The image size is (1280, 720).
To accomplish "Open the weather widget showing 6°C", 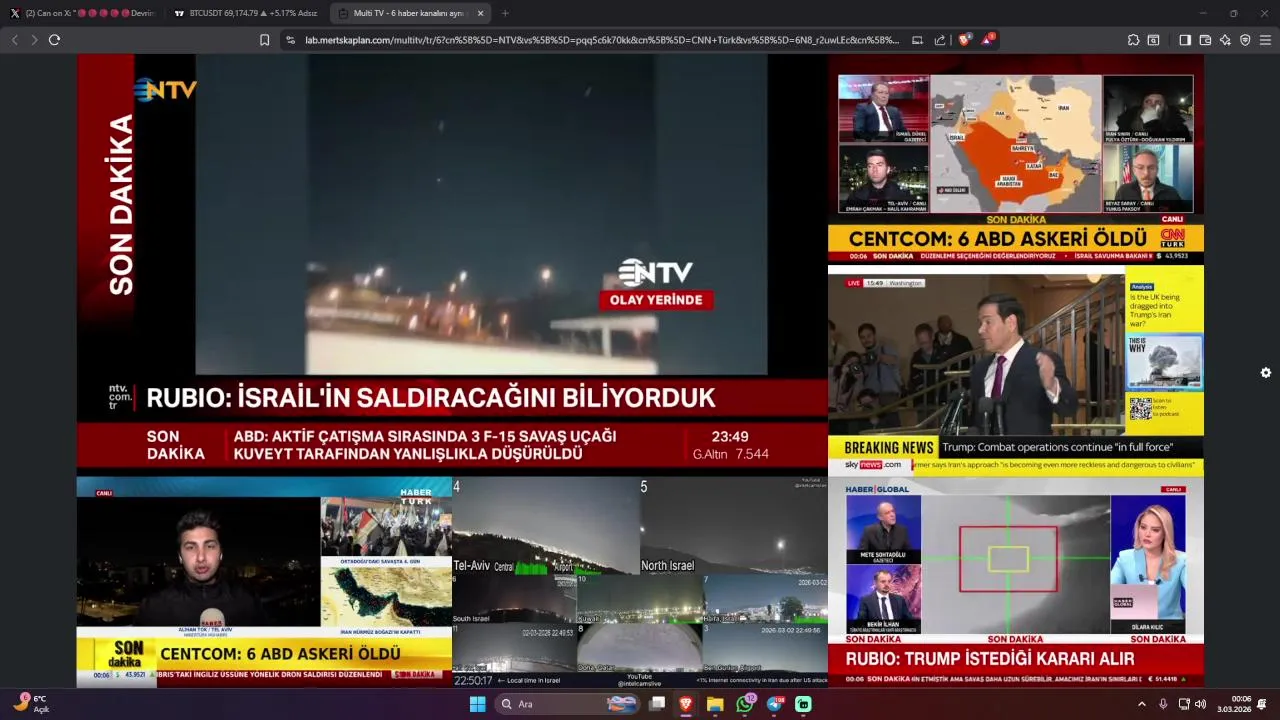I will 30,704.
